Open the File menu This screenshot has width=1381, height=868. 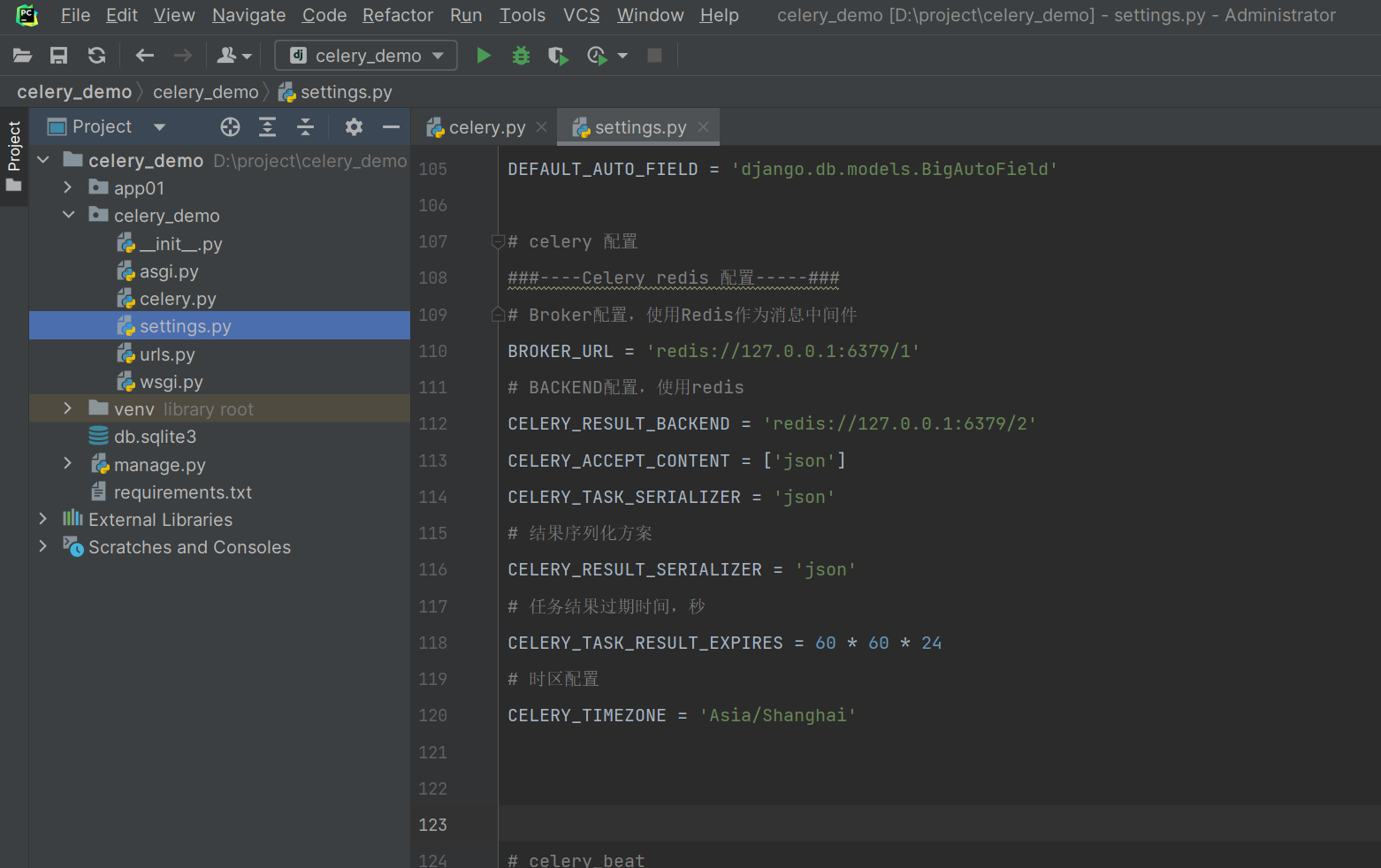pyautogui.click(x=75, y=15)
